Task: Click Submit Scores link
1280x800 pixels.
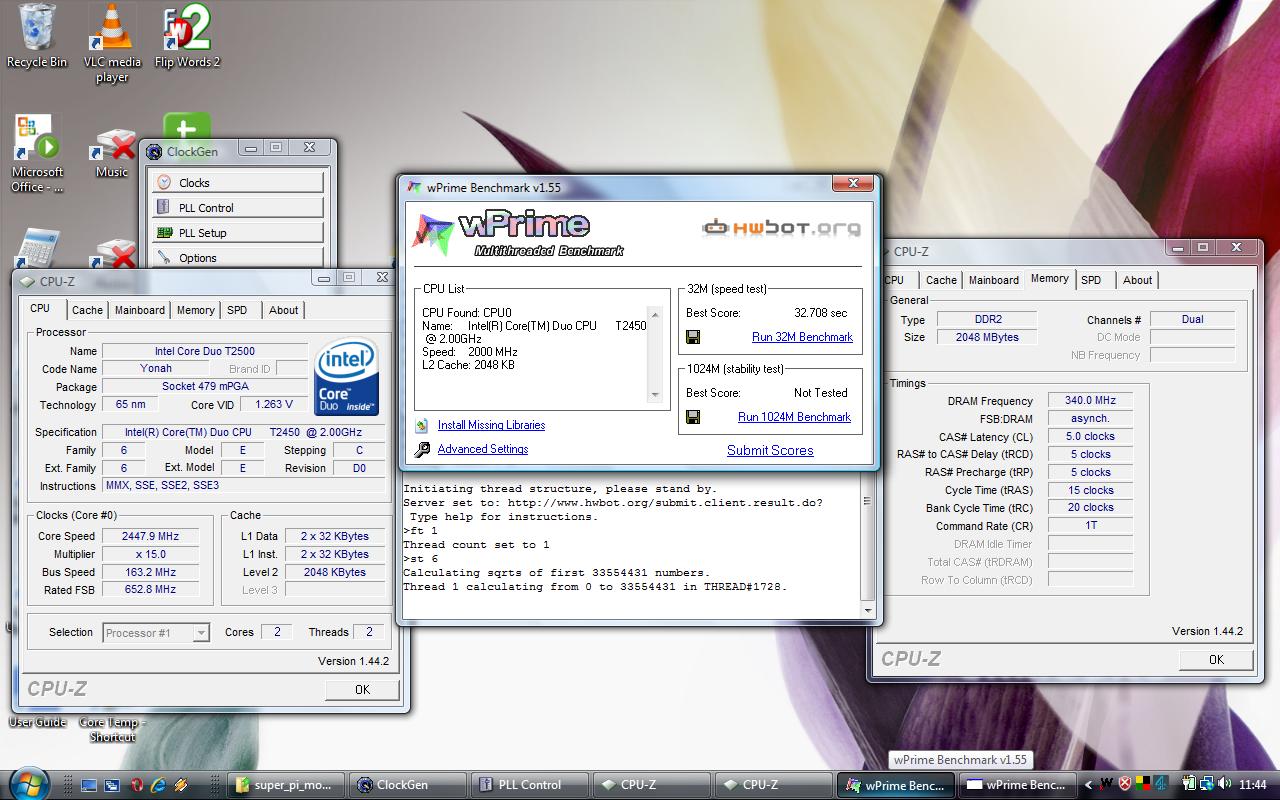Action: (x=770, y=450)
